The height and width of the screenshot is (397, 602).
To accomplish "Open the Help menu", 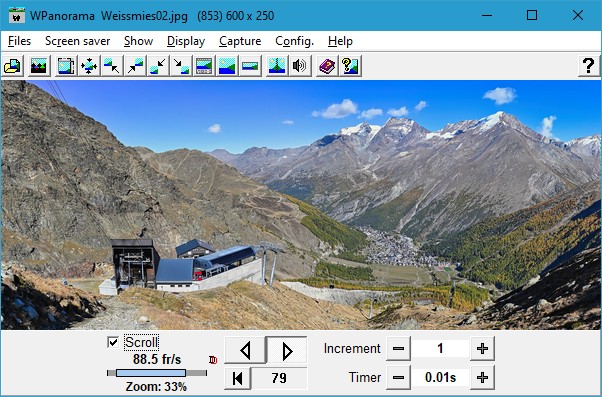I will click(x=340, y=41).
